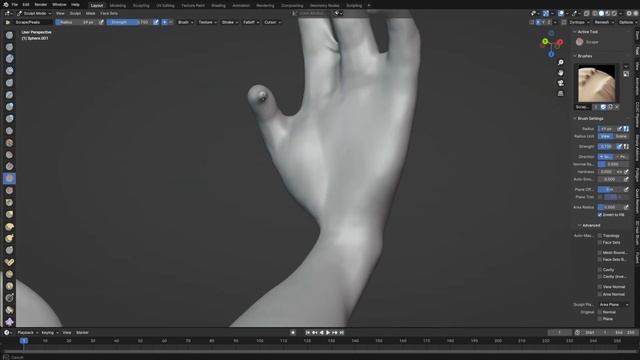The width and height of the screenshot is (640, 360).
Task: Enable the Face Sets auto-masking checkbox
Action: tap(600, 242)
